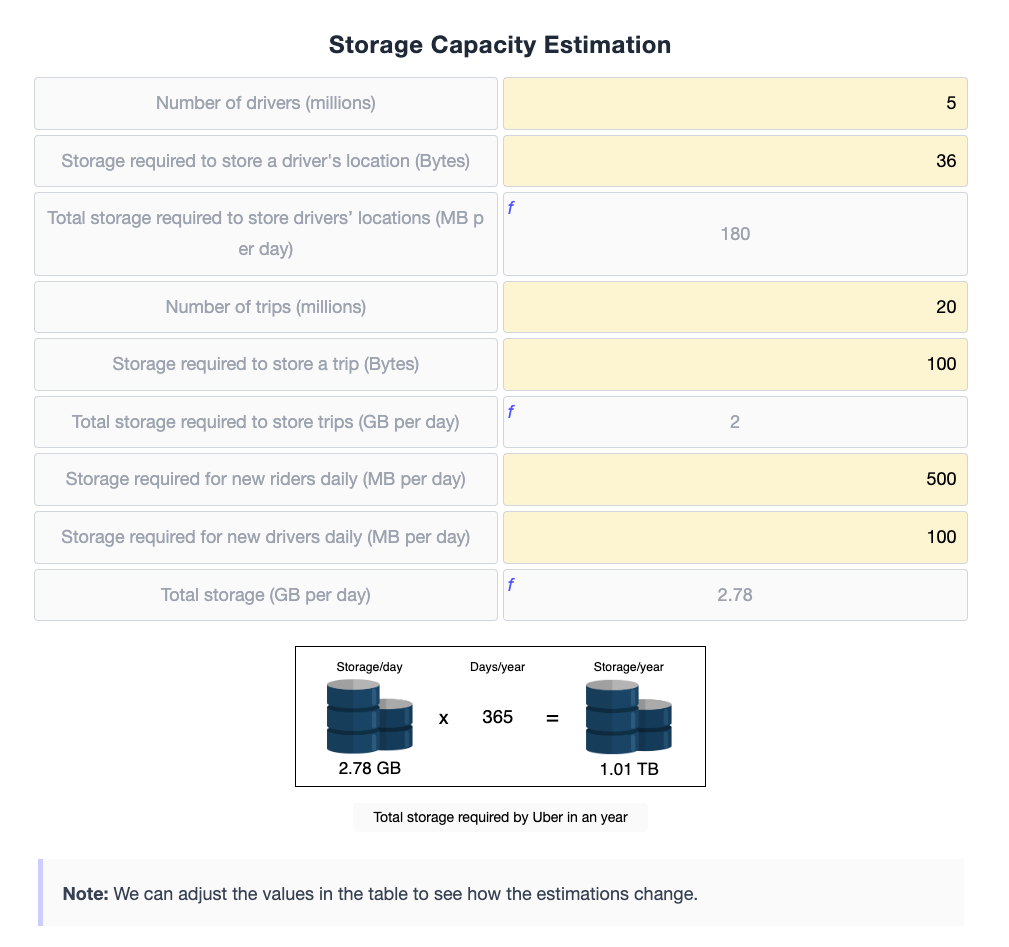Click the multiplication x symbol in diagram

[x=443, y=719]
